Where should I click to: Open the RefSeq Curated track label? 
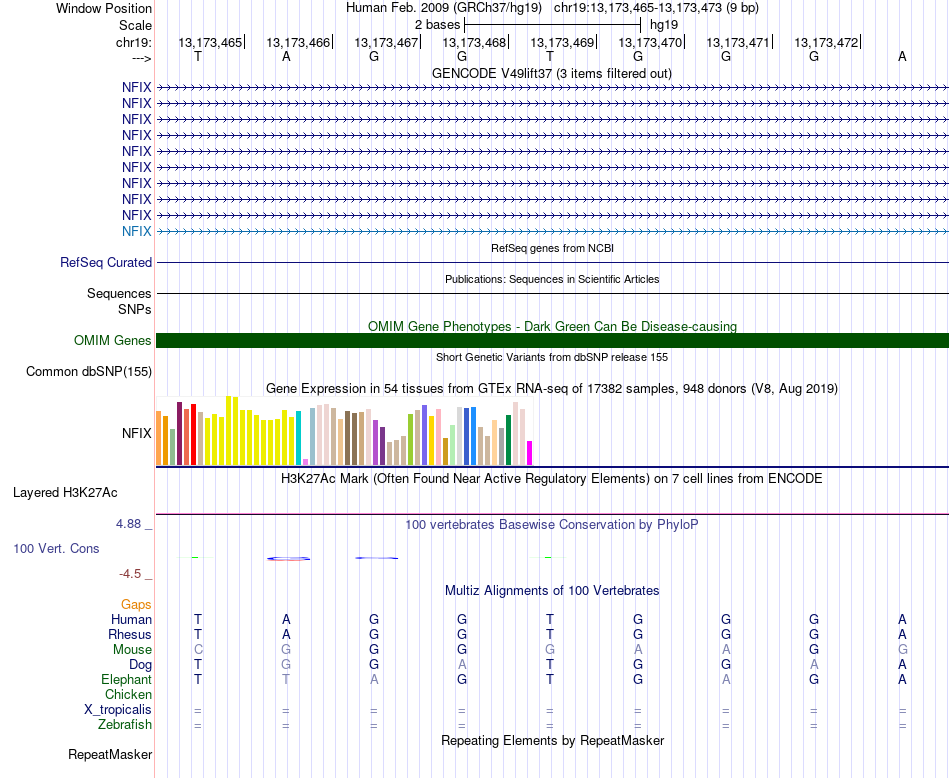(106, 263)
